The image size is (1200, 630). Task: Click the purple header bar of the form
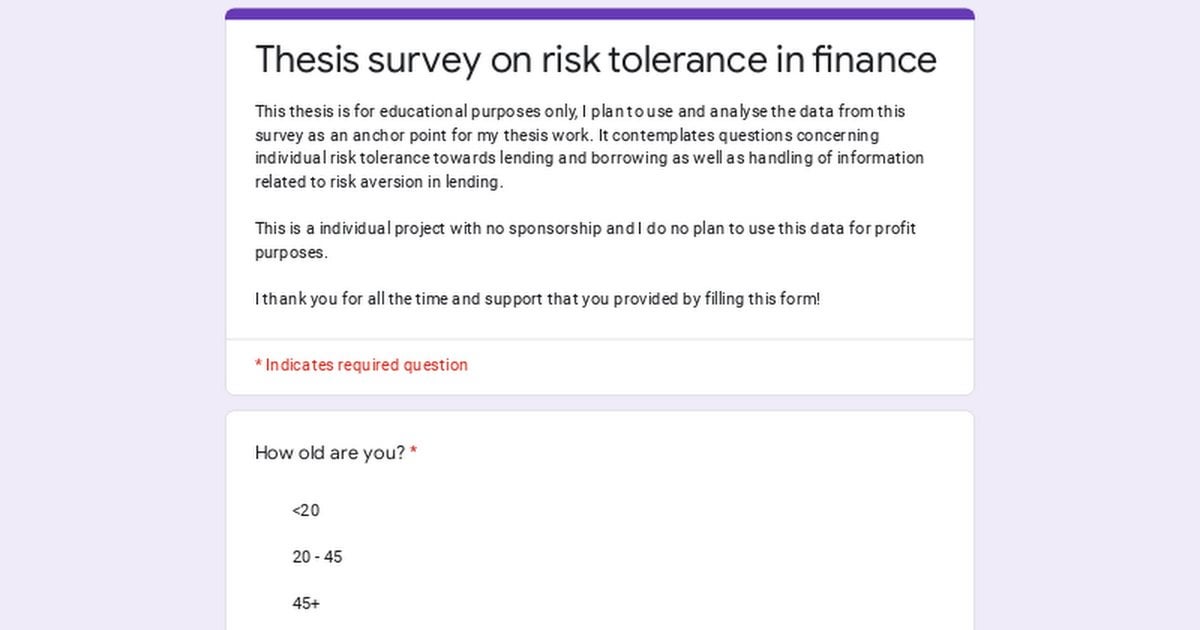[600, 14]
